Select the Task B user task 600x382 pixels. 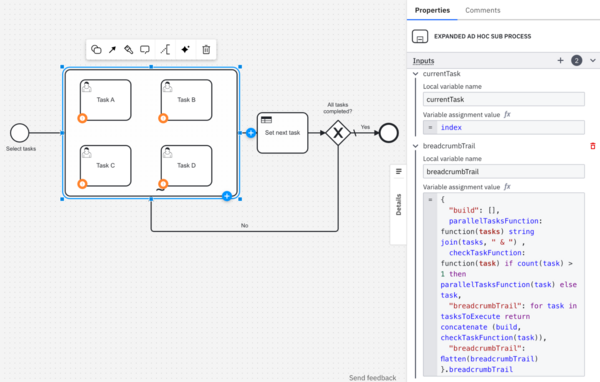186,100
